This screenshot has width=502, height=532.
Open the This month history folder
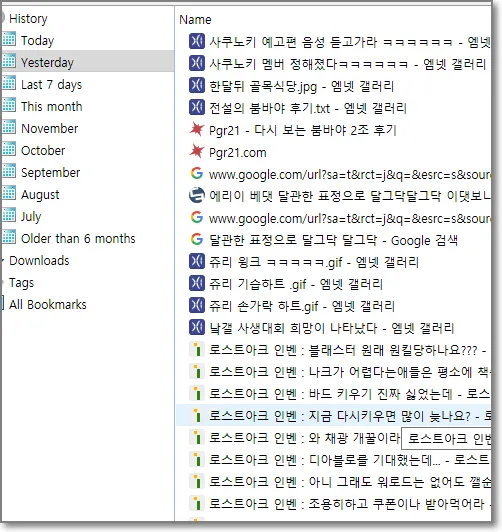tap(52, 107)
